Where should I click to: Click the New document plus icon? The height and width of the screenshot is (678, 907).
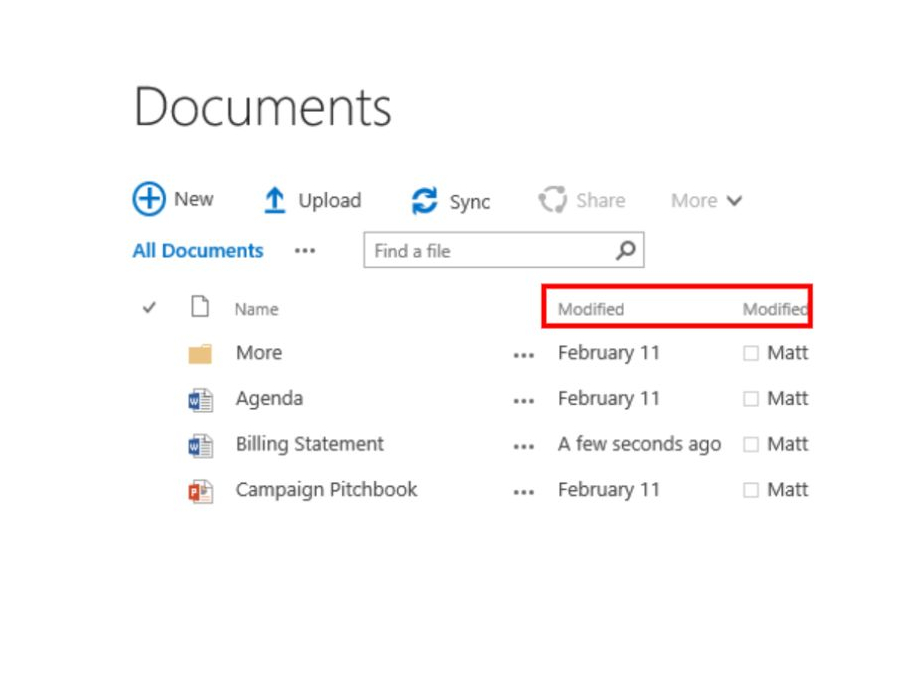149,199
